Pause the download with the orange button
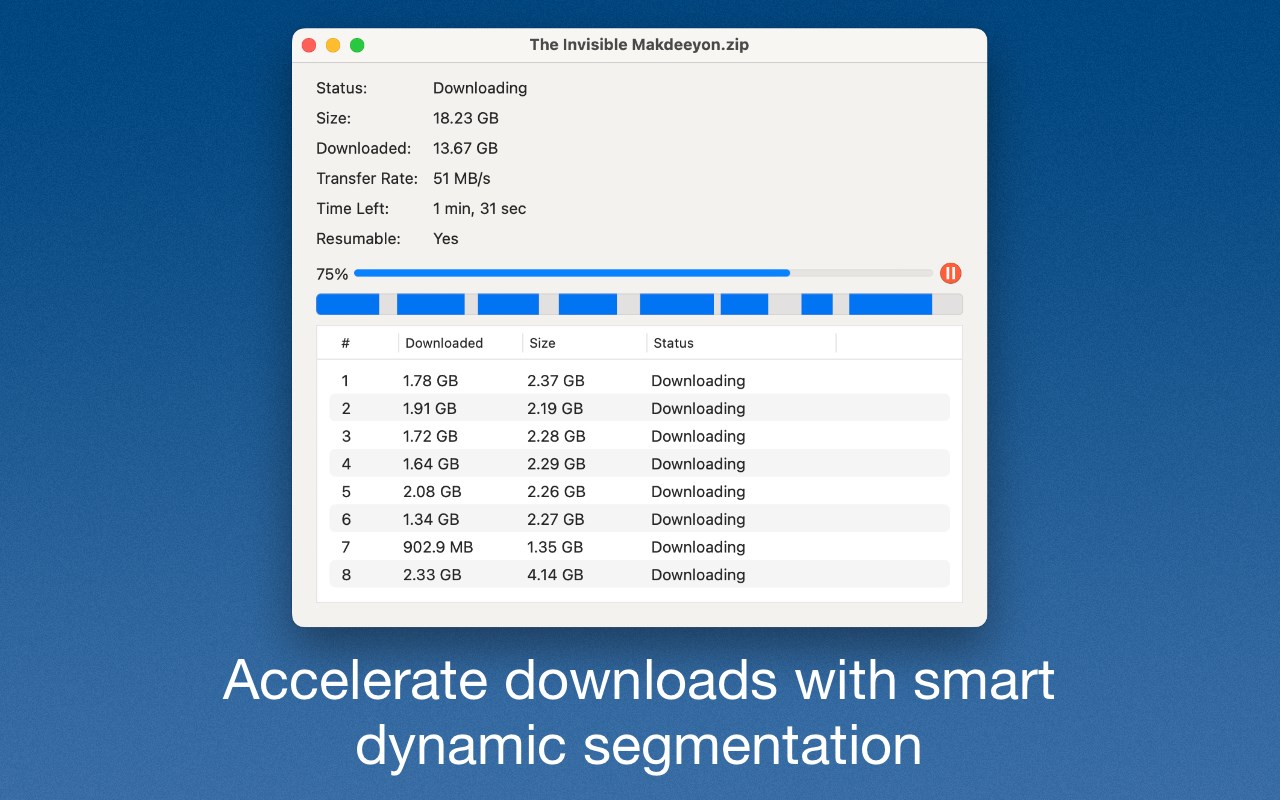Screen dimensions: 1280x800 [950, 273]
